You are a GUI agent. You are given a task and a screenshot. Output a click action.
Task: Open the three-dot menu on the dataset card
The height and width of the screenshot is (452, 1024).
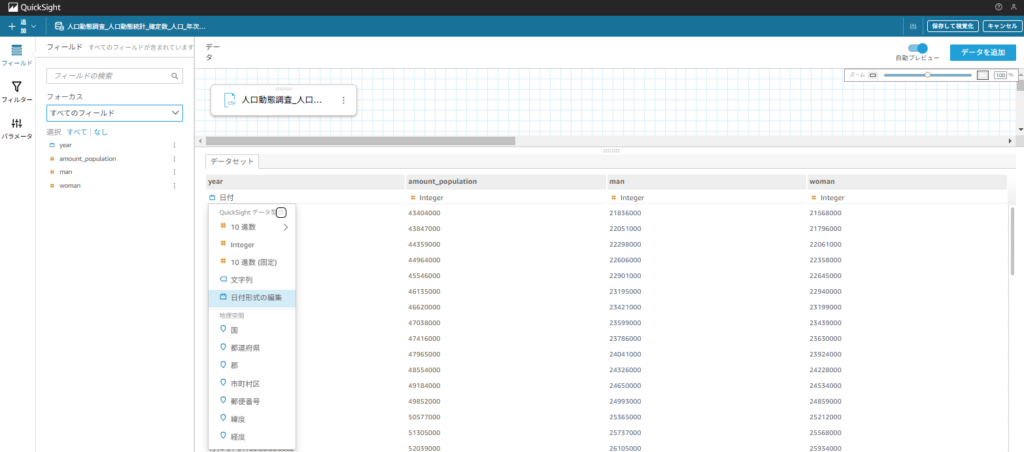(x=343, y=100)
